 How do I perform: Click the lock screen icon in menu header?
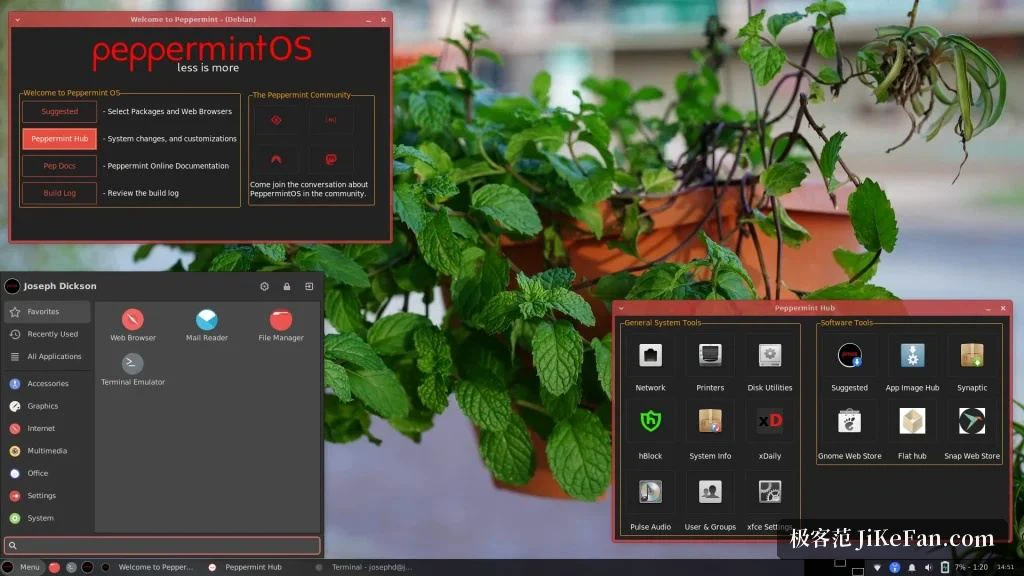point(287,286)
